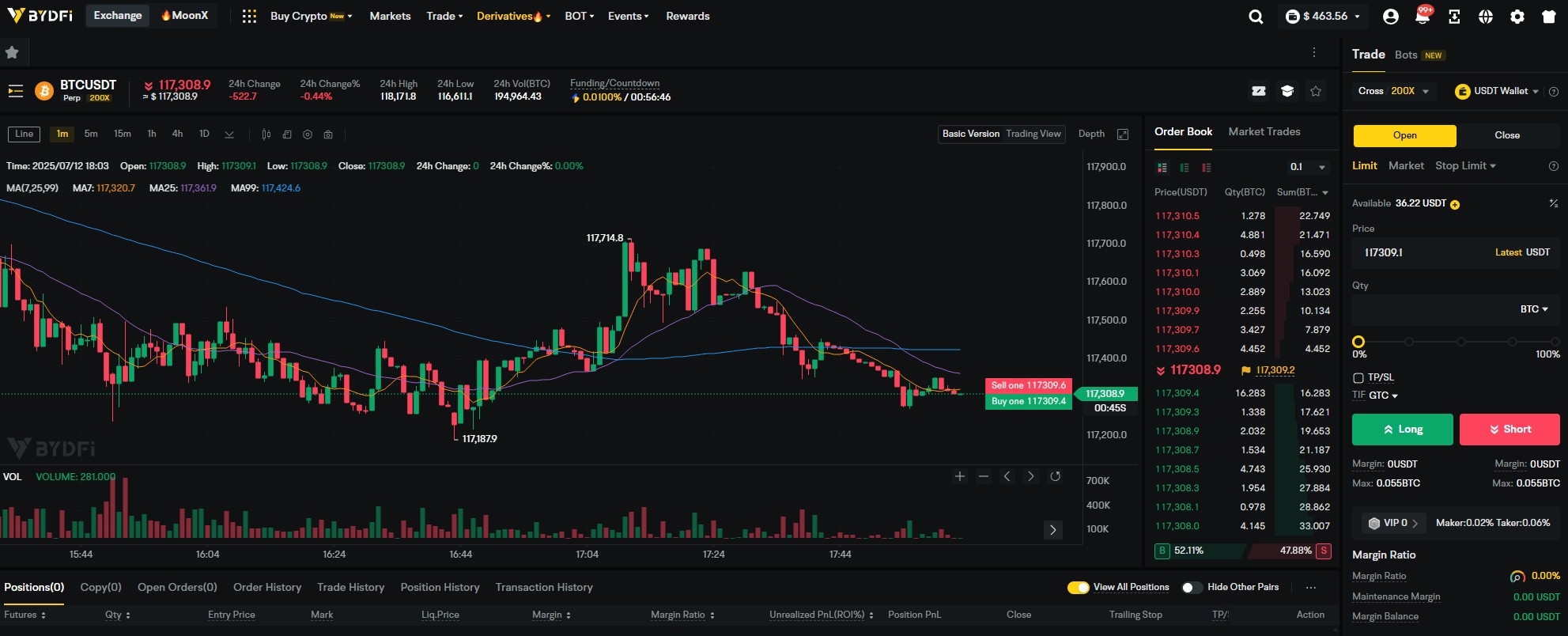
Task: Click ask price 117,310.5 in order book
Action: pos(1177,216)
